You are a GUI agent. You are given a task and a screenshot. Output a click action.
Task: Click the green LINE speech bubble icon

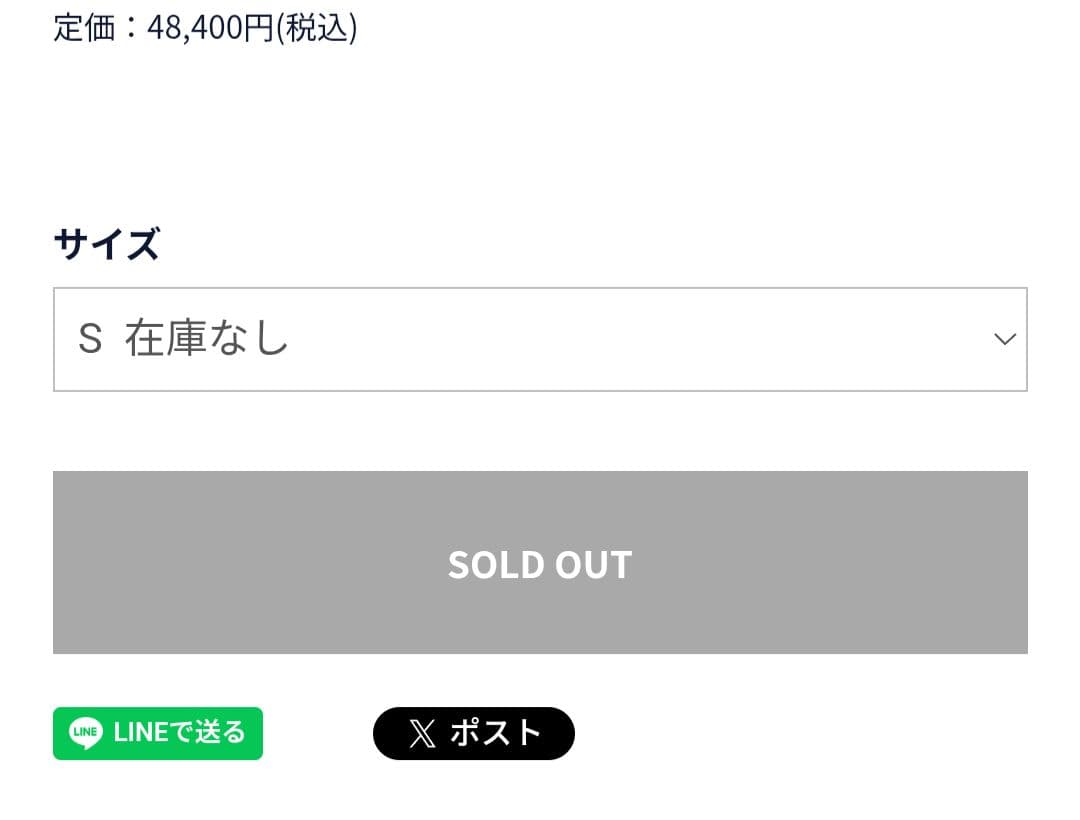pyautogui.click(x=85, y=733)
